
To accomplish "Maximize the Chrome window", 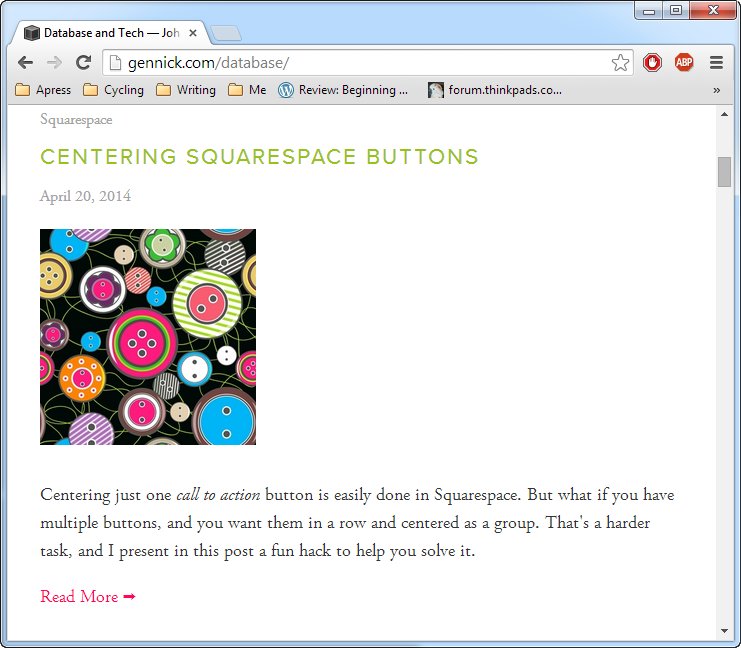I will click(x=676, y=10).
